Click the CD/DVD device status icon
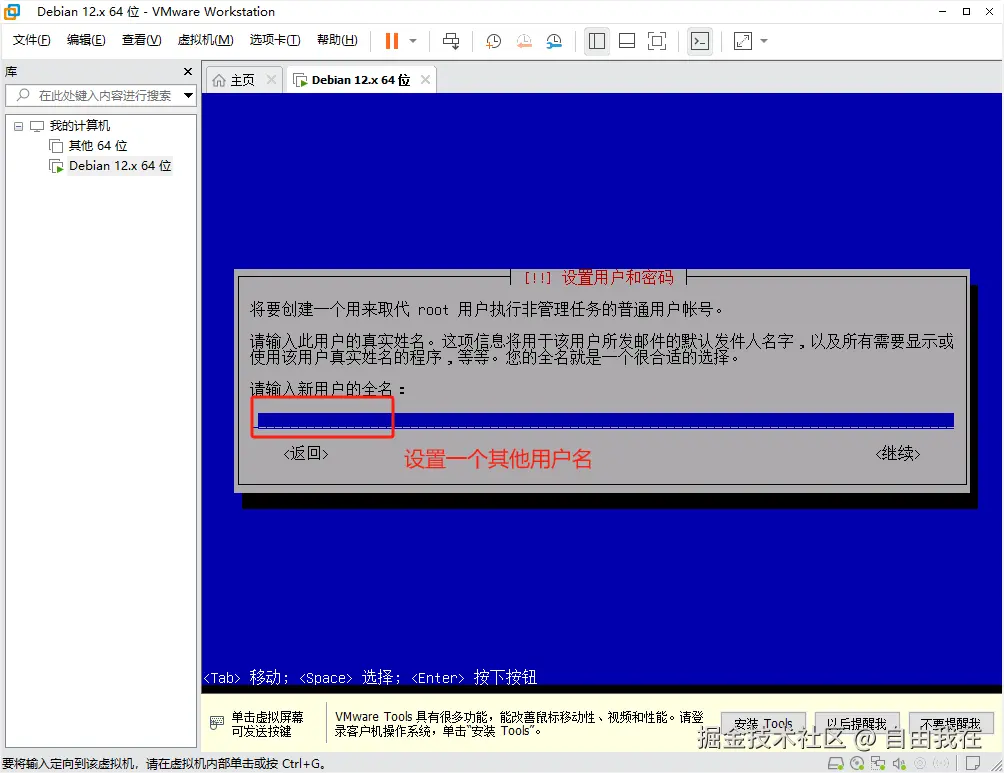 (x=857, y=763)
